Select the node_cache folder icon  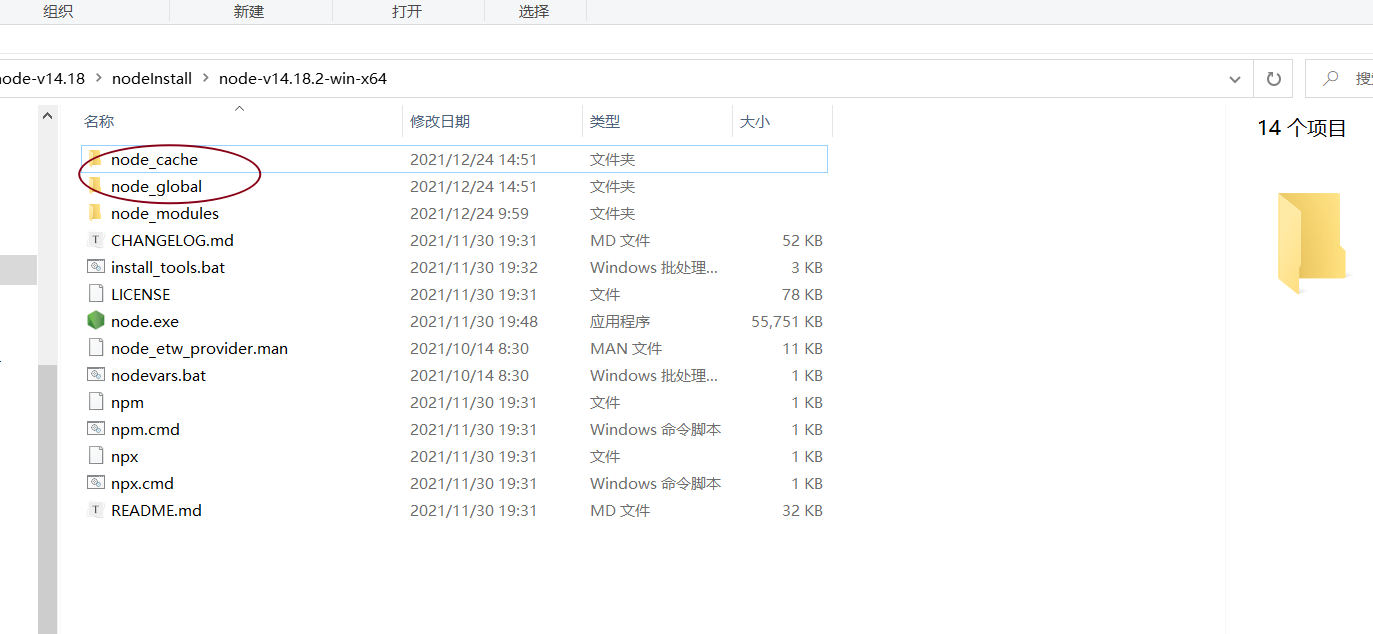(x=95, y=159)
